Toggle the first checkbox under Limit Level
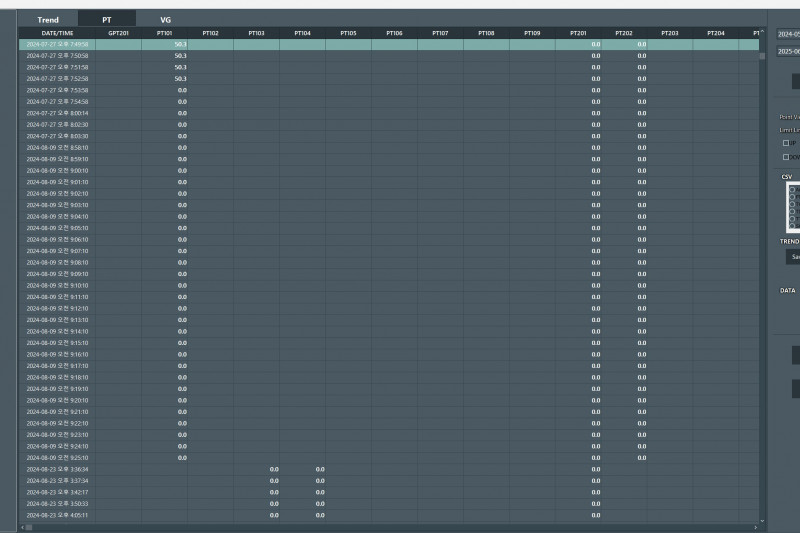 (x=786, y=143)
